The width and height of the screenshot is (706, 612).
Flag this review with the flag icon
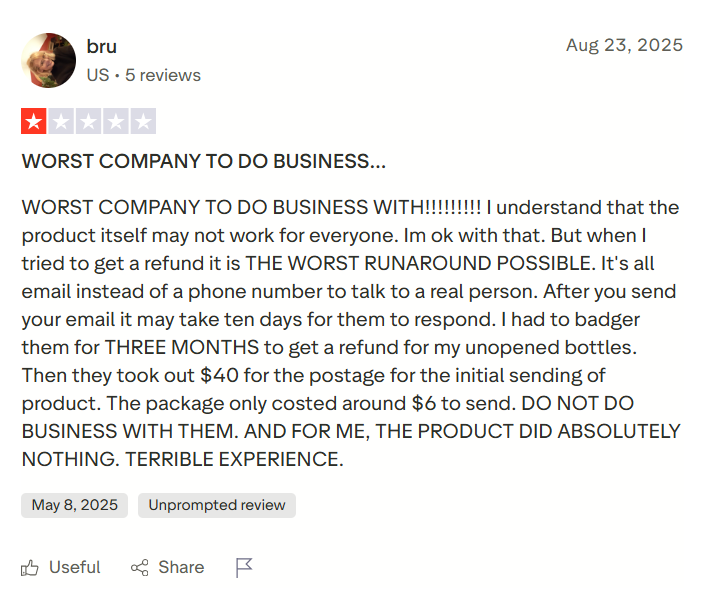point(244,568)
